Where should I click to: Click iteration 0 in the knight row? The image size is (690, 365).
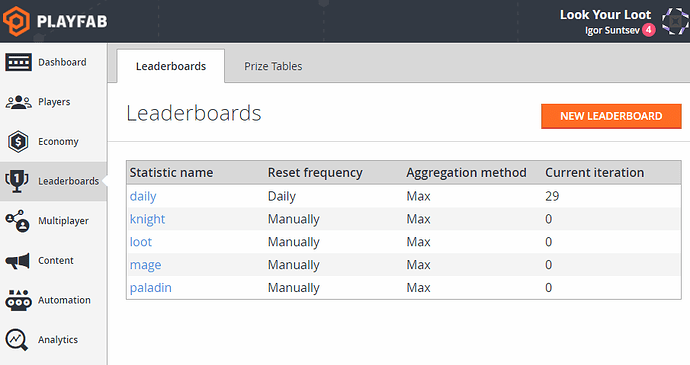548,219
